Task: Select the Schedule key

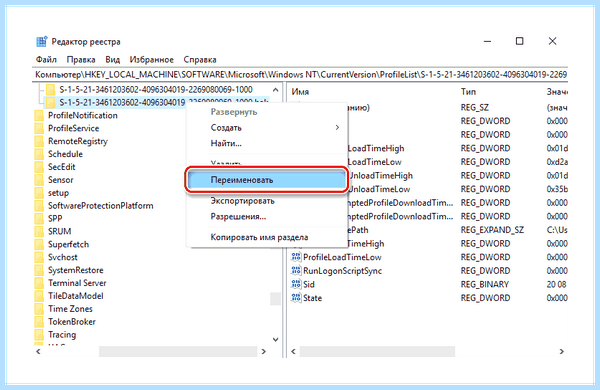Action: pos(65,154)
